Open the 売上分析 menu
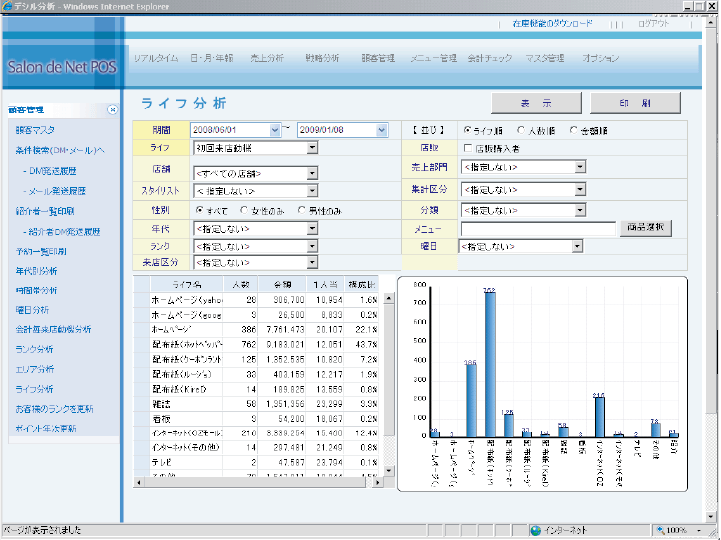 (x=267, y=59)
